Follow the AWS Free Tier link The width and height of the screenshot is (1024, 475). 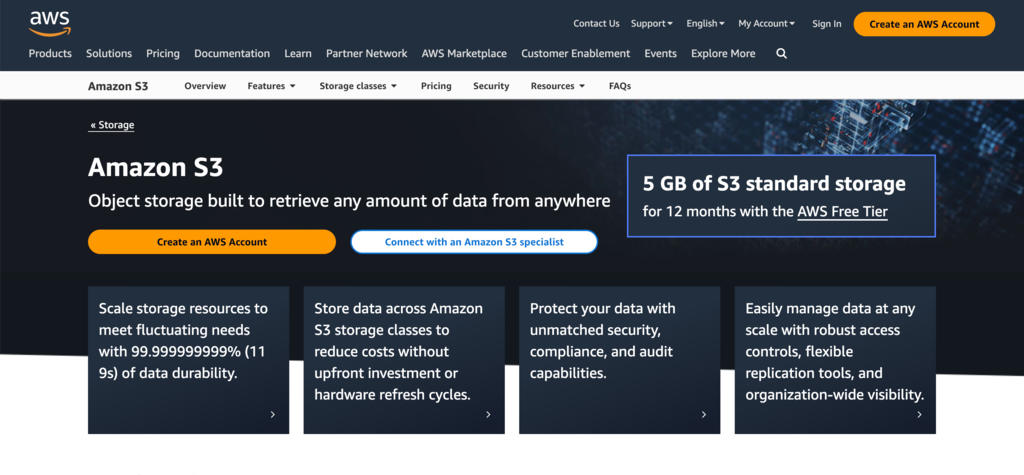(x=842, y=212)
